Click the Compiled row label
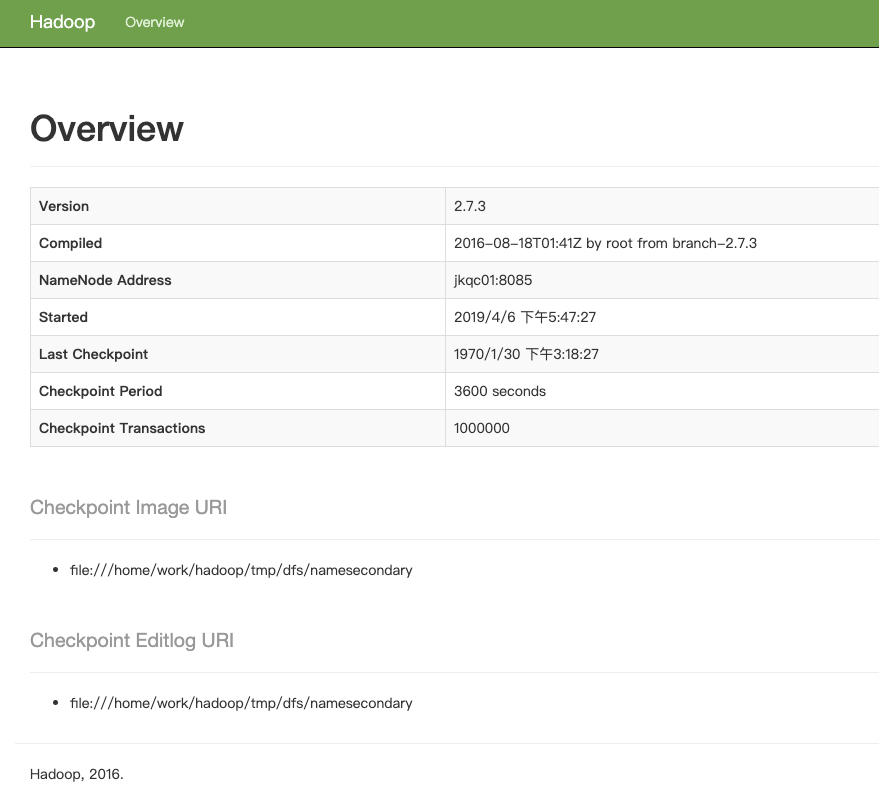Image resolution: width=879 pixels, height=801 pixels. coord(71,243)
